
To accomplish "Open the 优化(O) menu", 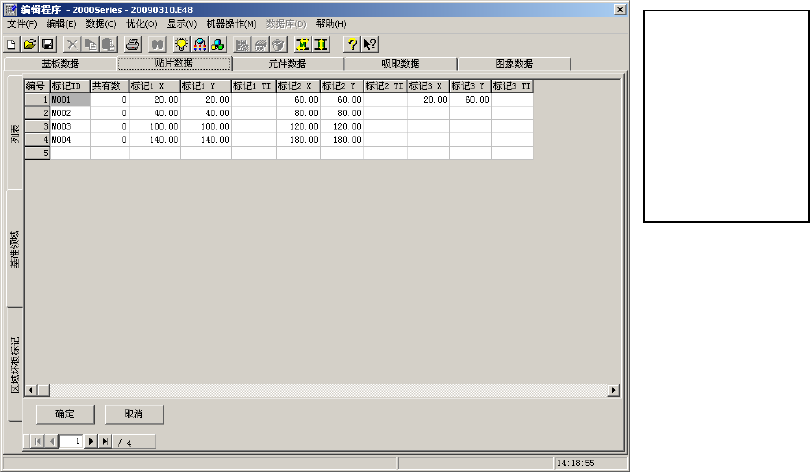I will (141, 23).
